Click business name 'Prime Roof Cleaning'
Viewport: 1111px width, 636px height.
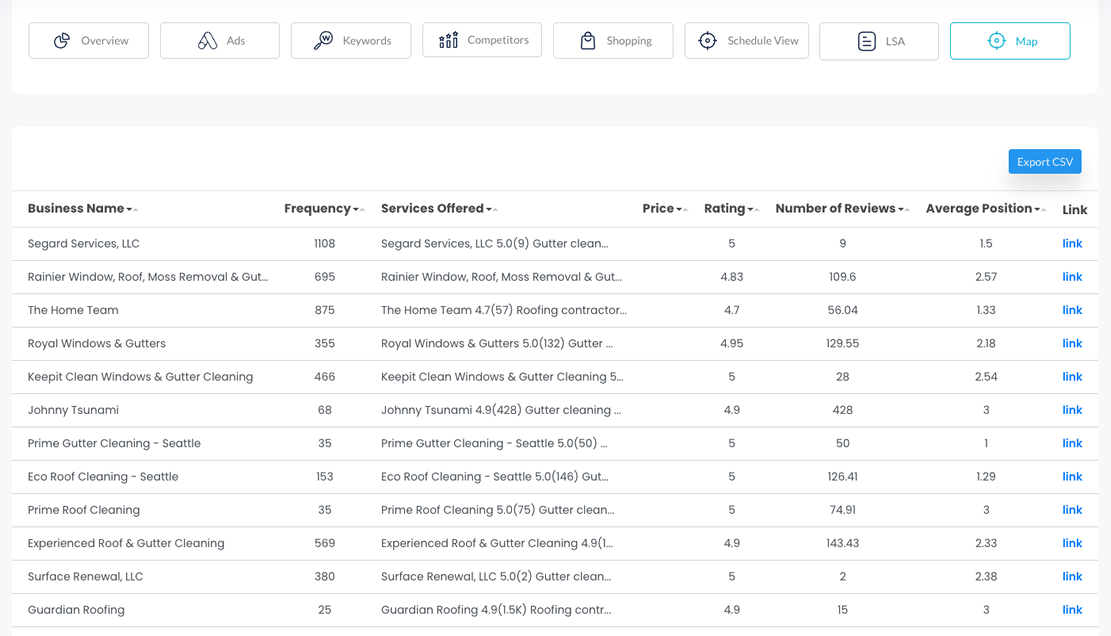84,510
